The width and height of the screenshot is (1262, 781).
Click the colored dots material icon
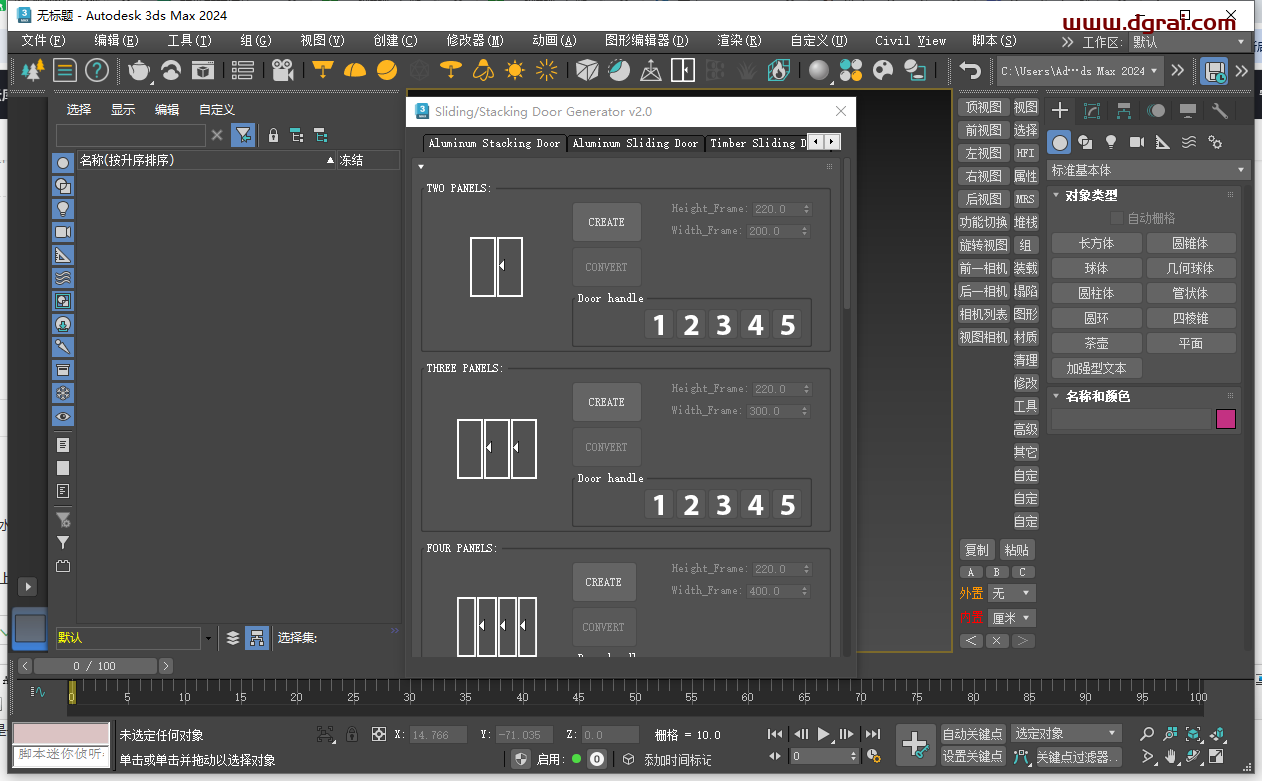click(x=851, y=70)
